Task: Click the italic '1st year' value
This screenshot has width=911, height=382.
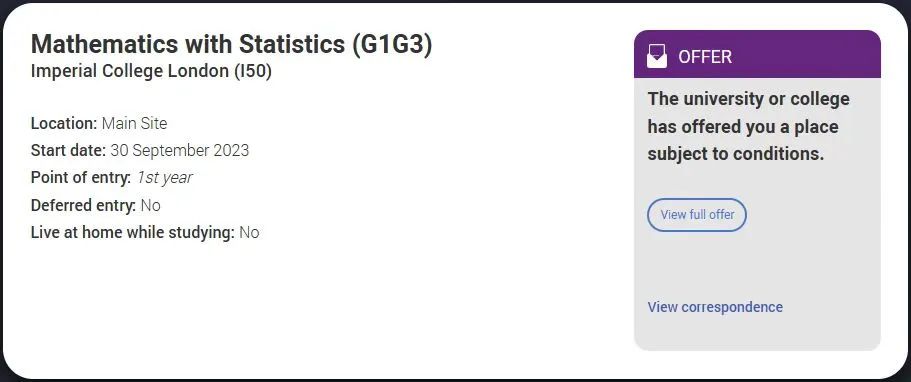Action: point(164,178)
